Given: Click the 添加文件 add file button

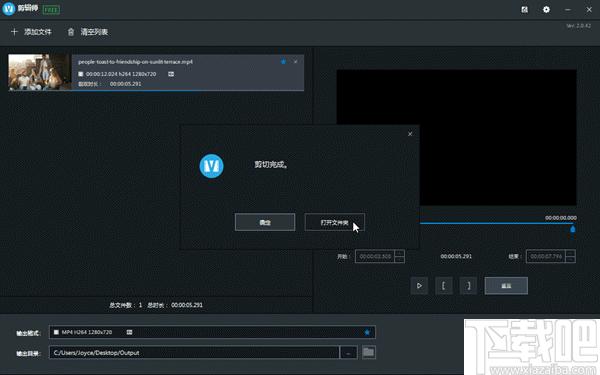Looking at the screenshot, I should point(31,32).
